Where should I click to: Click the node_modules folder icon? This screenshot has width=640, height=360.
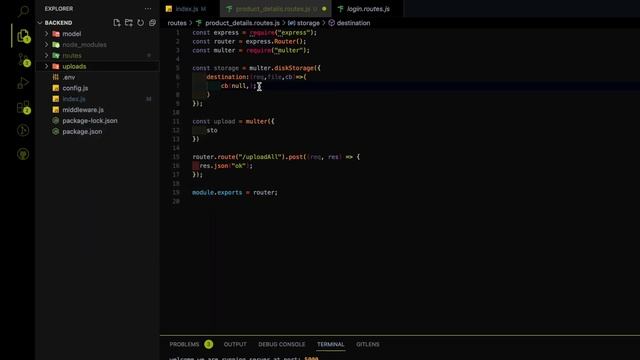[56, 44]
